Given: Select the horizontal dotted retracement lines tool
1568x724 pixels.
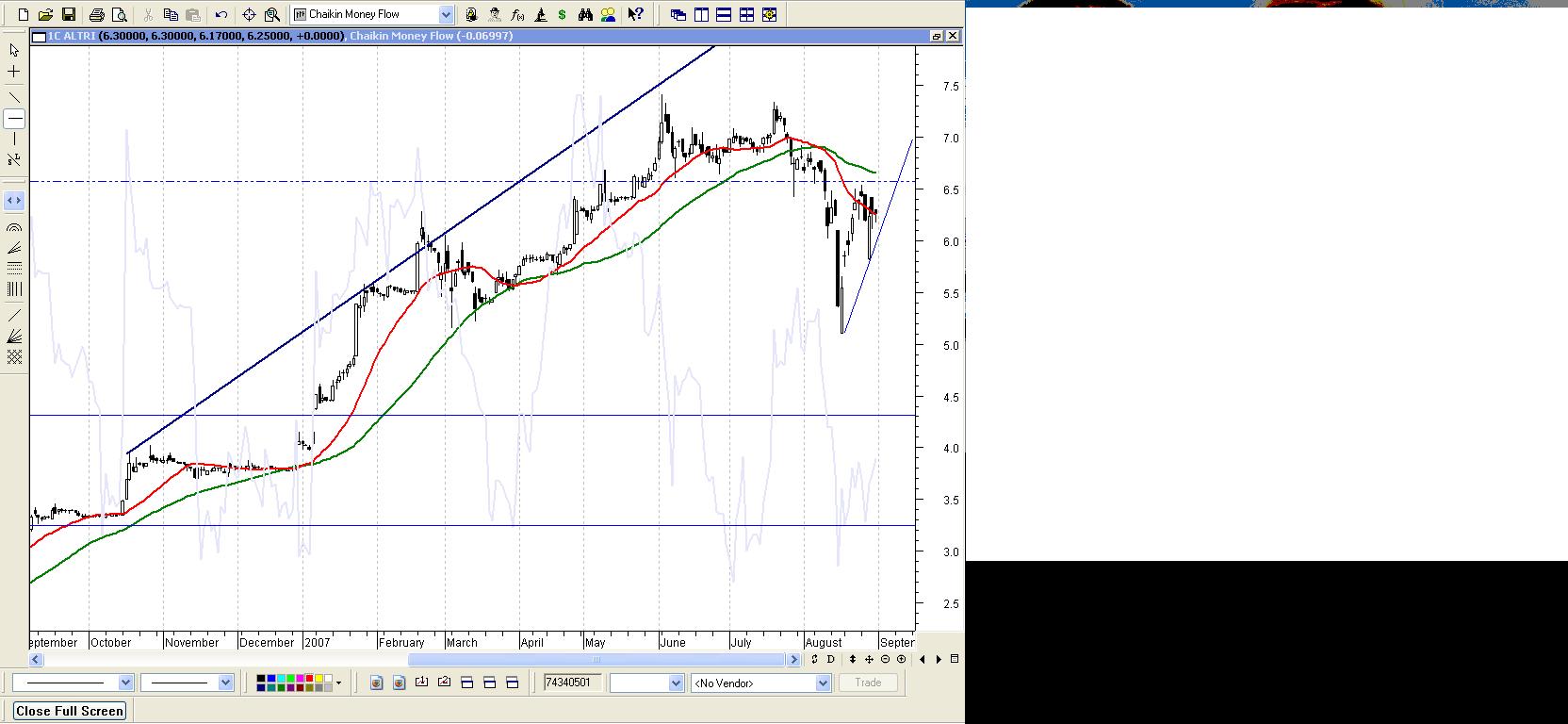Looking at the screenshot, I should pos(14,269).
